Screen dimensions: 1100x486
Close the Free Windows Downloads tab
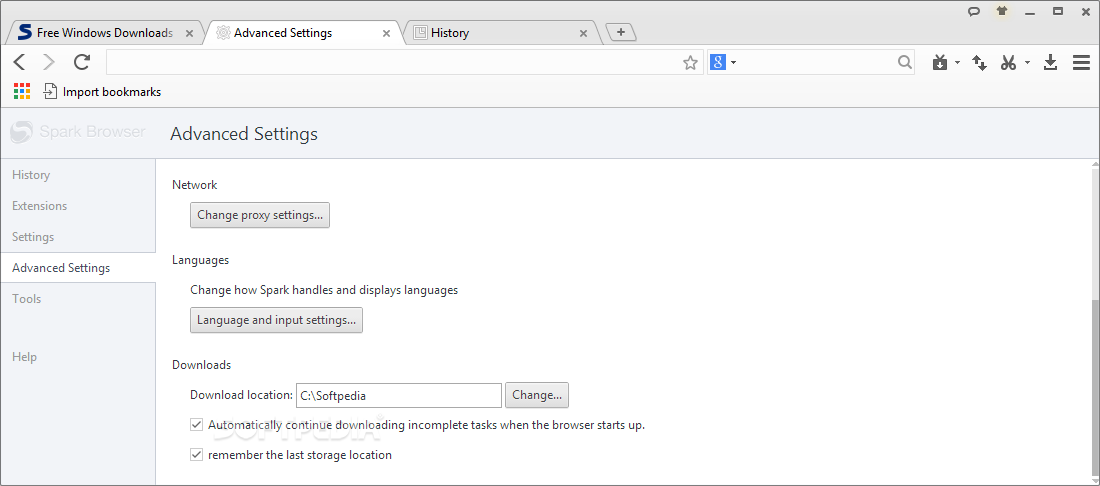pos(188,33)
